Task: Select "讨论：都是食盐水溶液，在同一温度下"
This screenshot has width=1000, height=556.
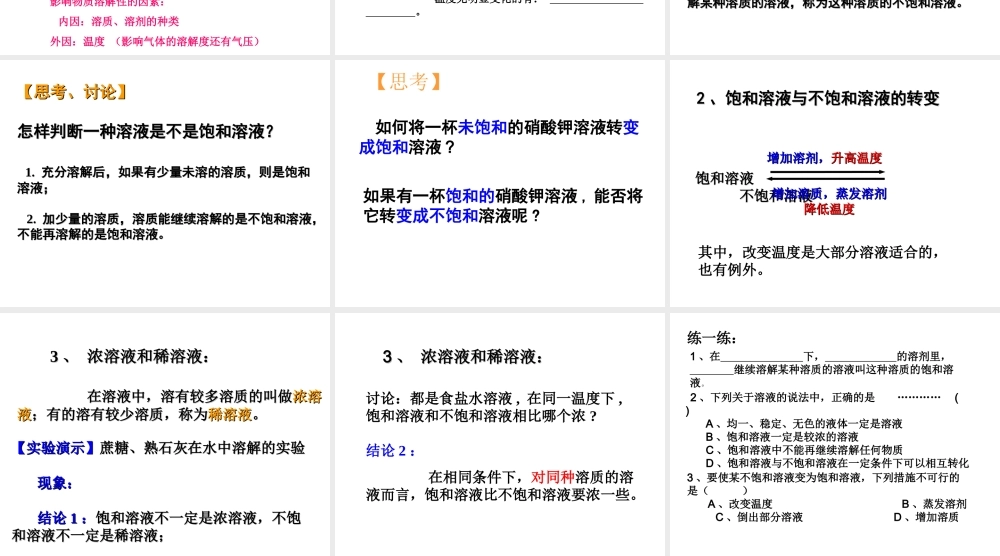Action: coord(495,399)
